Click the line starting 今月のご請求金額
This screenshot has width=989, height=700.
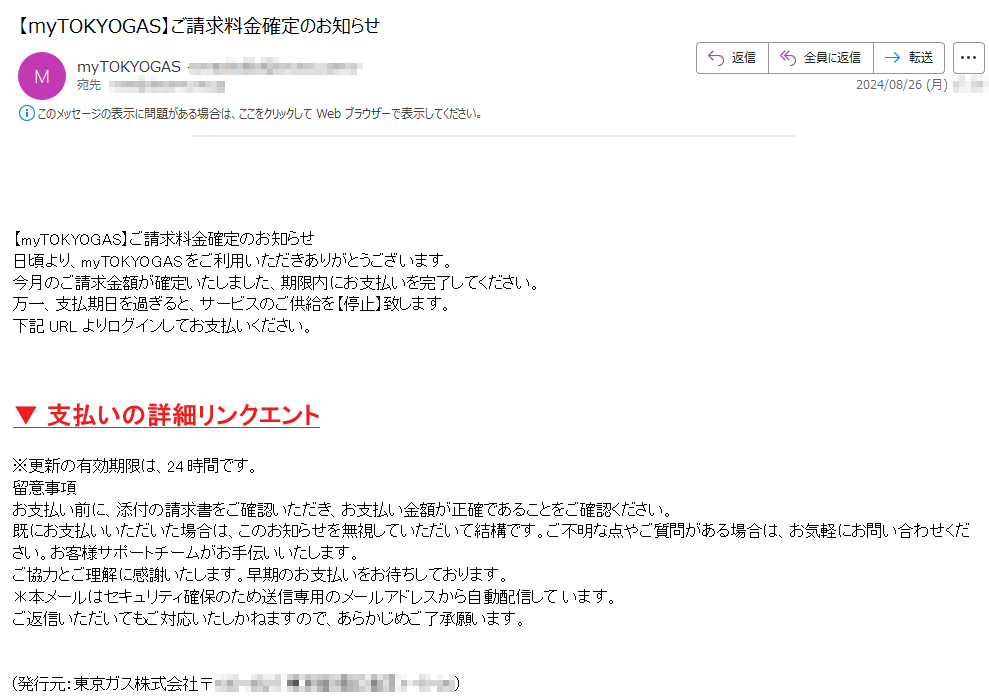point(276,283)
